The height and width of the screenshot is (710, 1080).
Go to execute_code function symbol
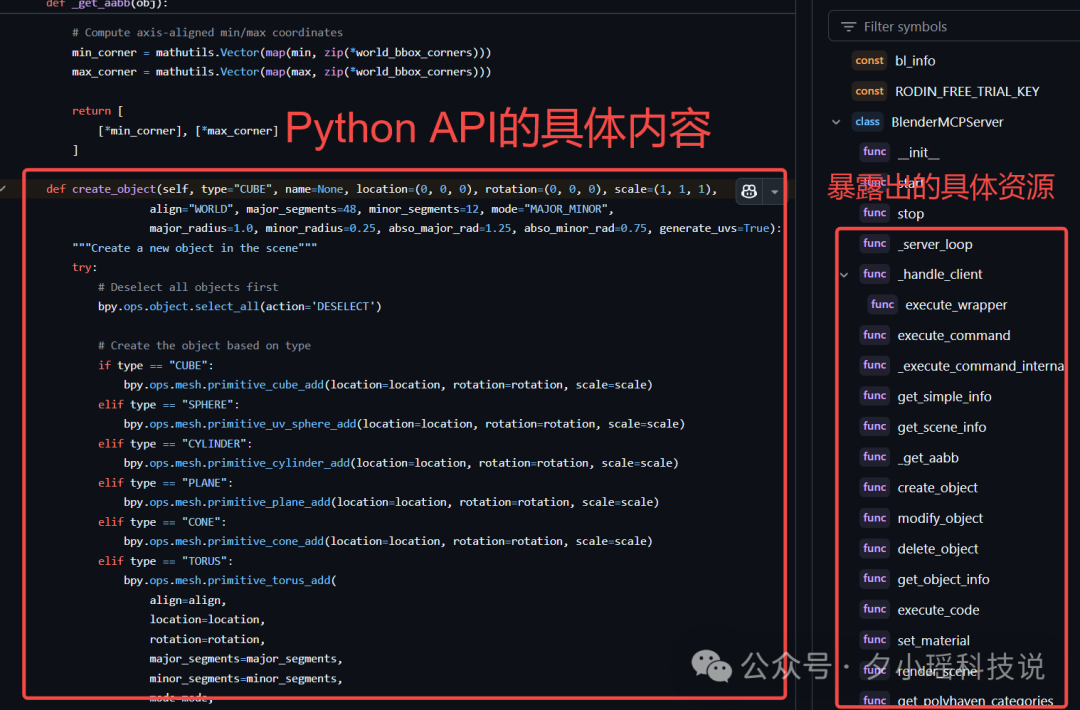938,610
